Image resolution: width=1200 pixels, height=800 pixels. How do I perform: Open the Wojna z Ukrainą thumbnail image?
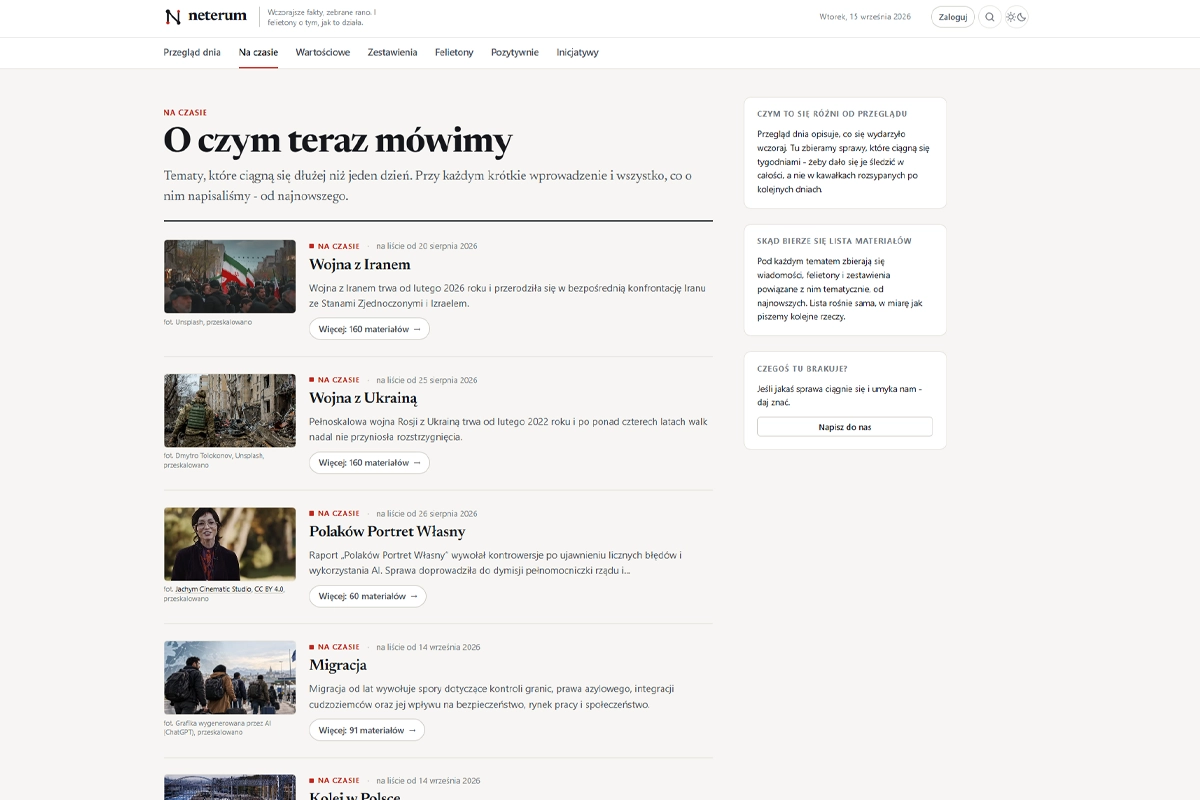[x=230, y=411]
